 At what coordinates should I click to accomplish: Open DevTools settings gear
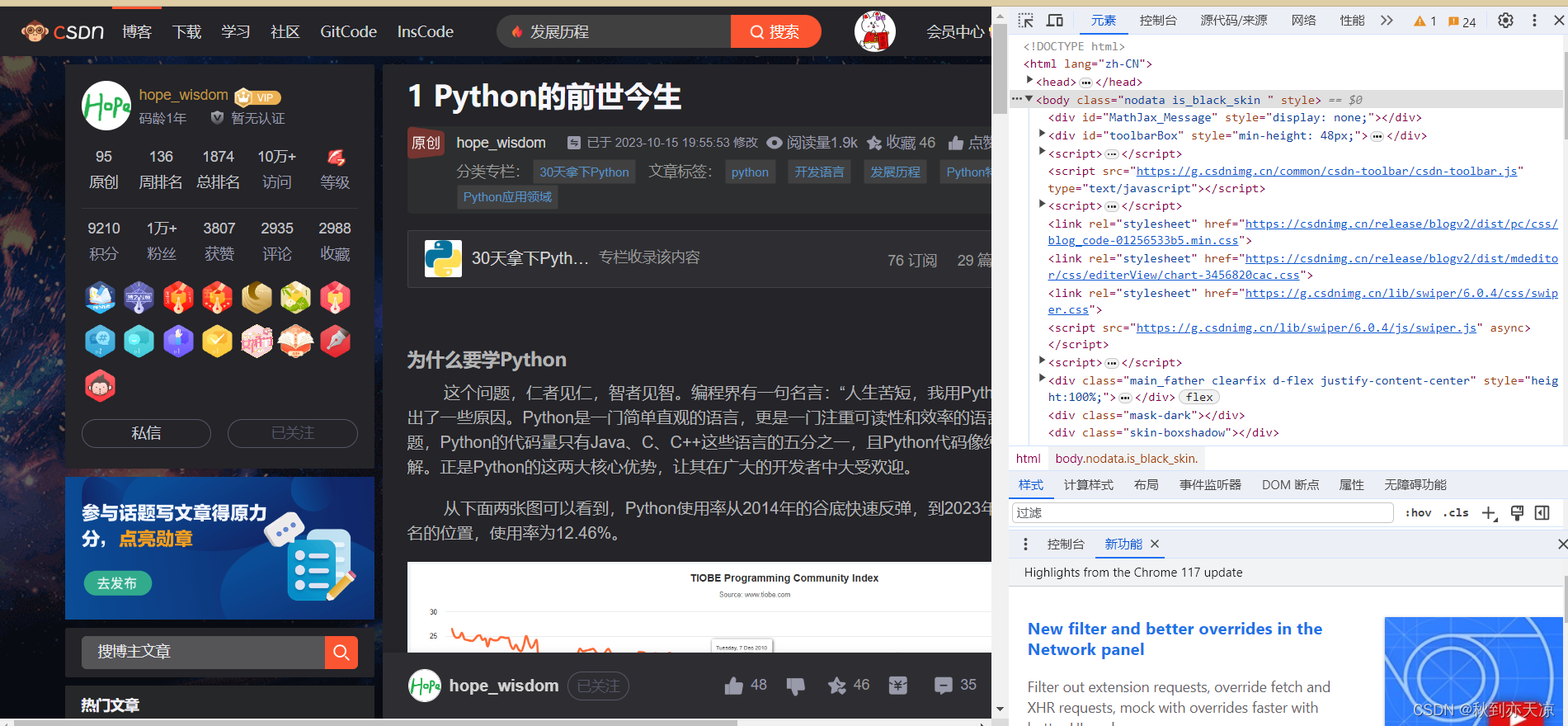1505,21
